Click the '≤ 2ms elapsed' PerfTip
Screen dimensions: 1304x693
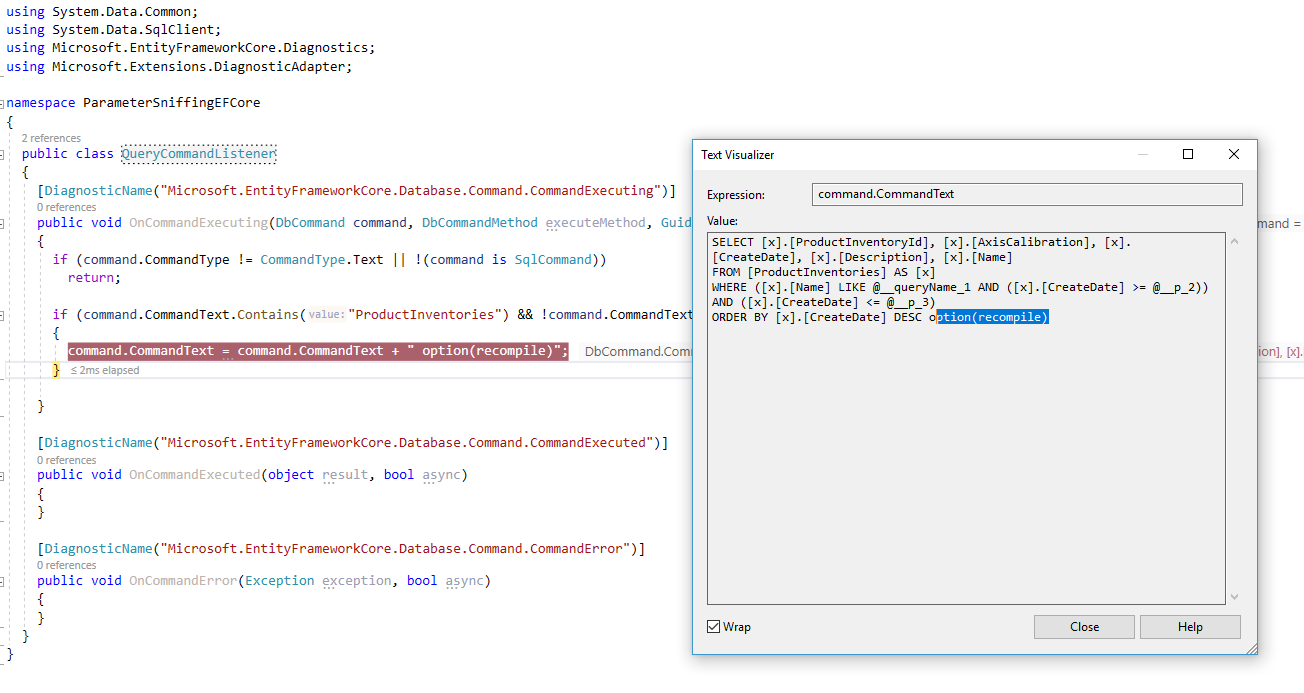click(105, 370)
